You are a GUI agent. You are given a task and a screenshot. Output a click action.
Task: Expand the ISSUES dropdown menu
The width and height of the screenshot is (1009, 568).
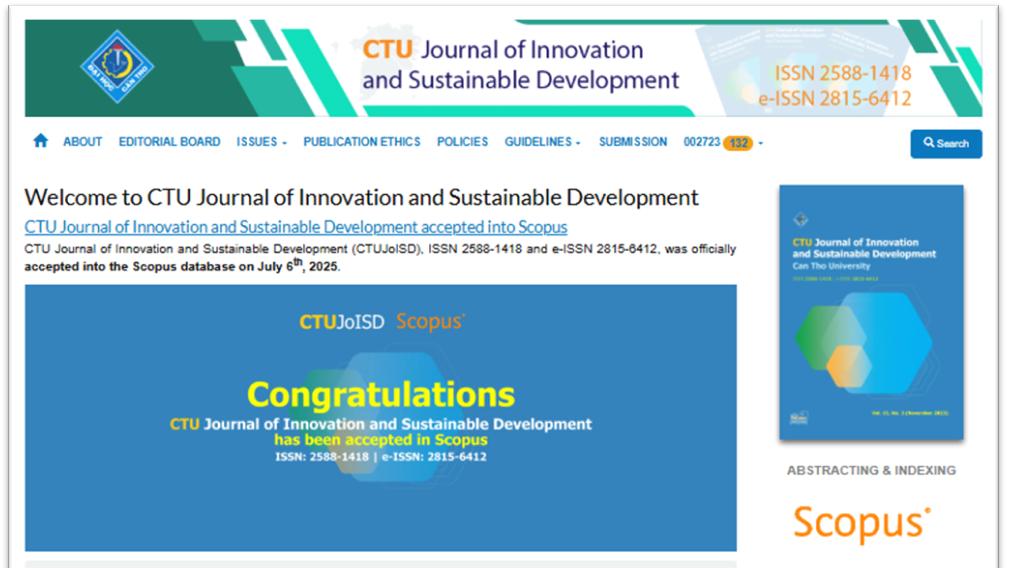click(x=261, y=142)
